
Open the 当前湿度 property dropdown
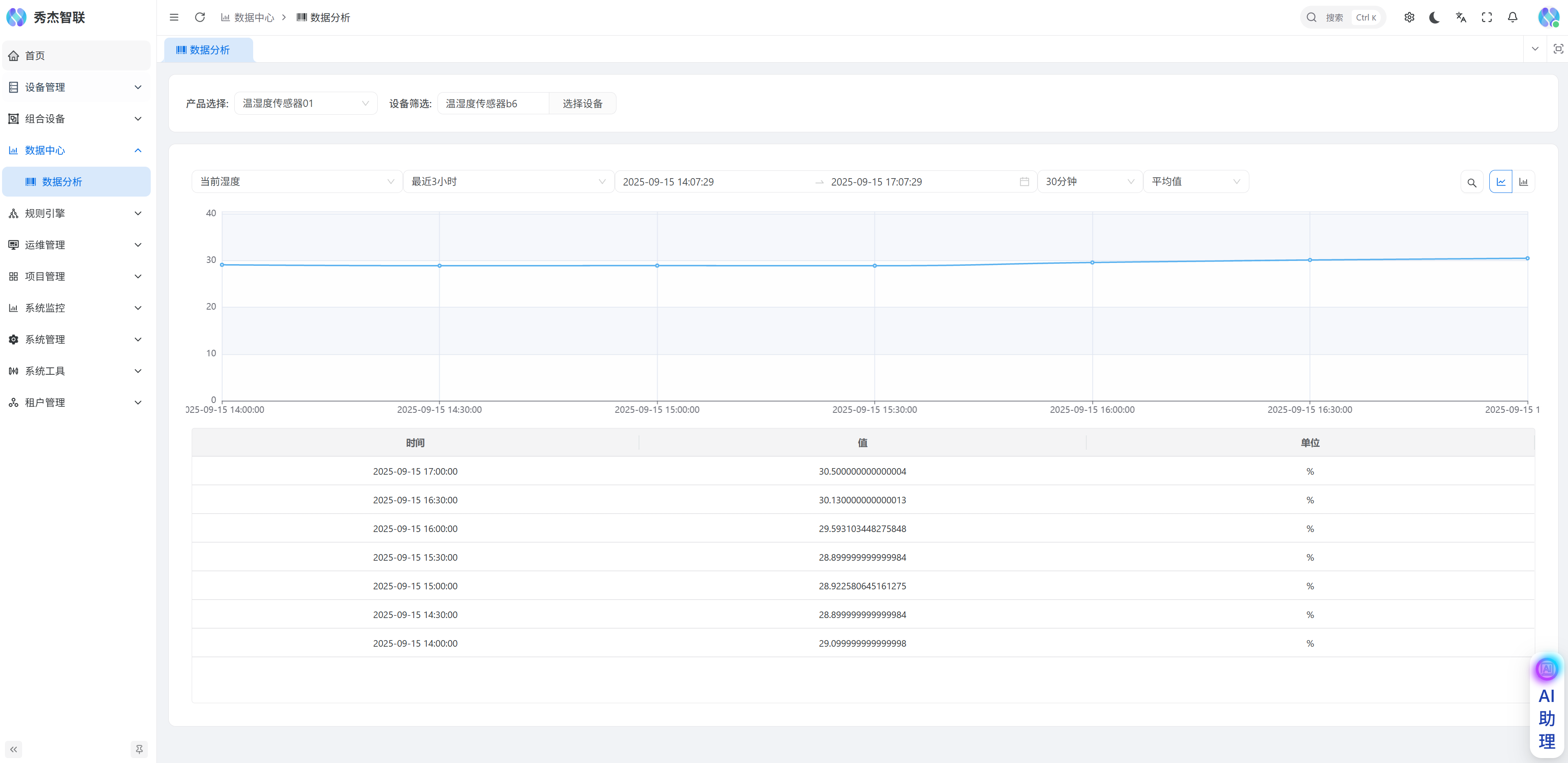pos(297,181)
